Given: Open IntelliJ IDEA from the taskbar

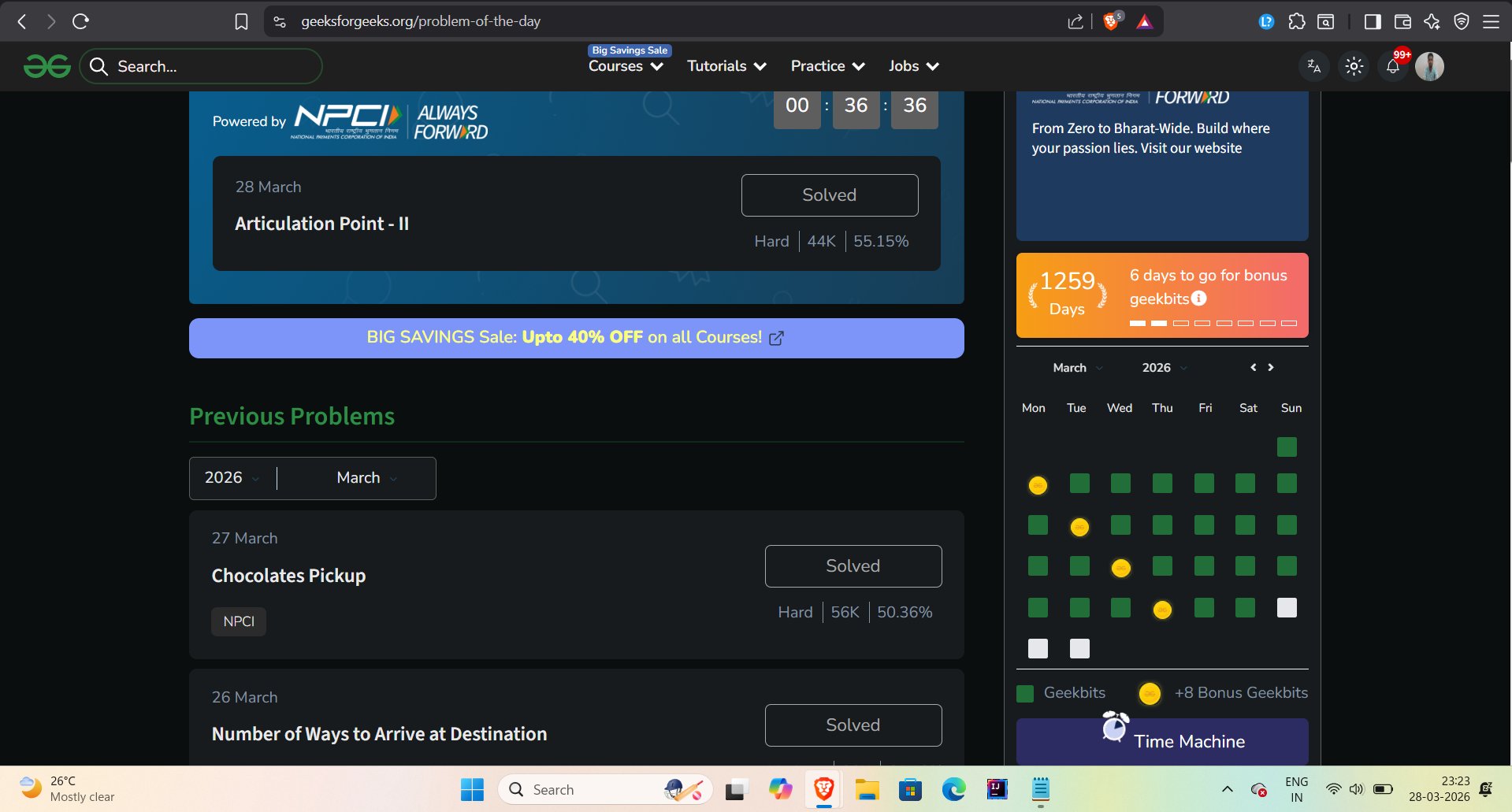Looking at the screenshot, I should tap(997, 789).
